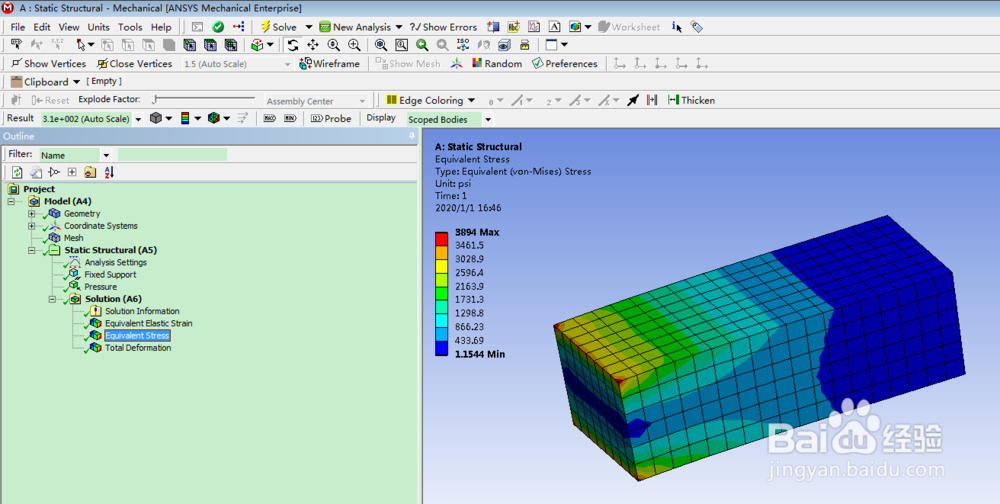Select Equivalent Elastic Strain result
This screenshot has height=504, width=1000.
(x=149, y=323)
